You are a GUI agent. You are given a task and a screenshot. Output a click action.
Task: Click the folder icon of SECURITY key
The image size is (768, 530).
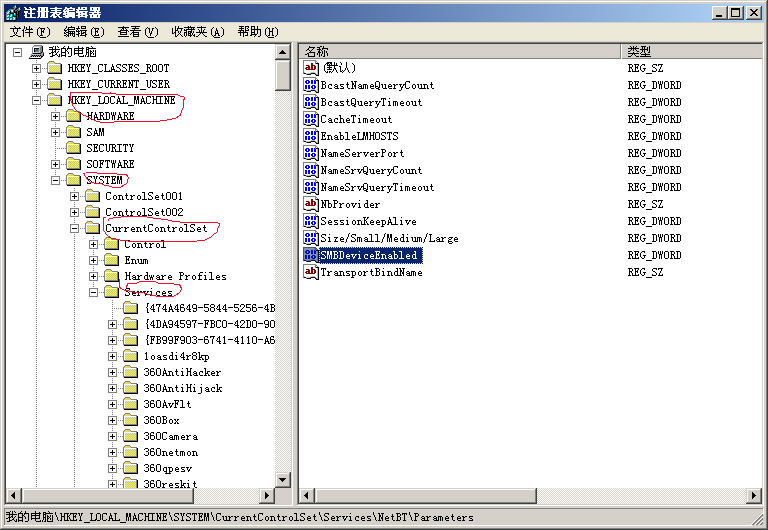point(73,148)
